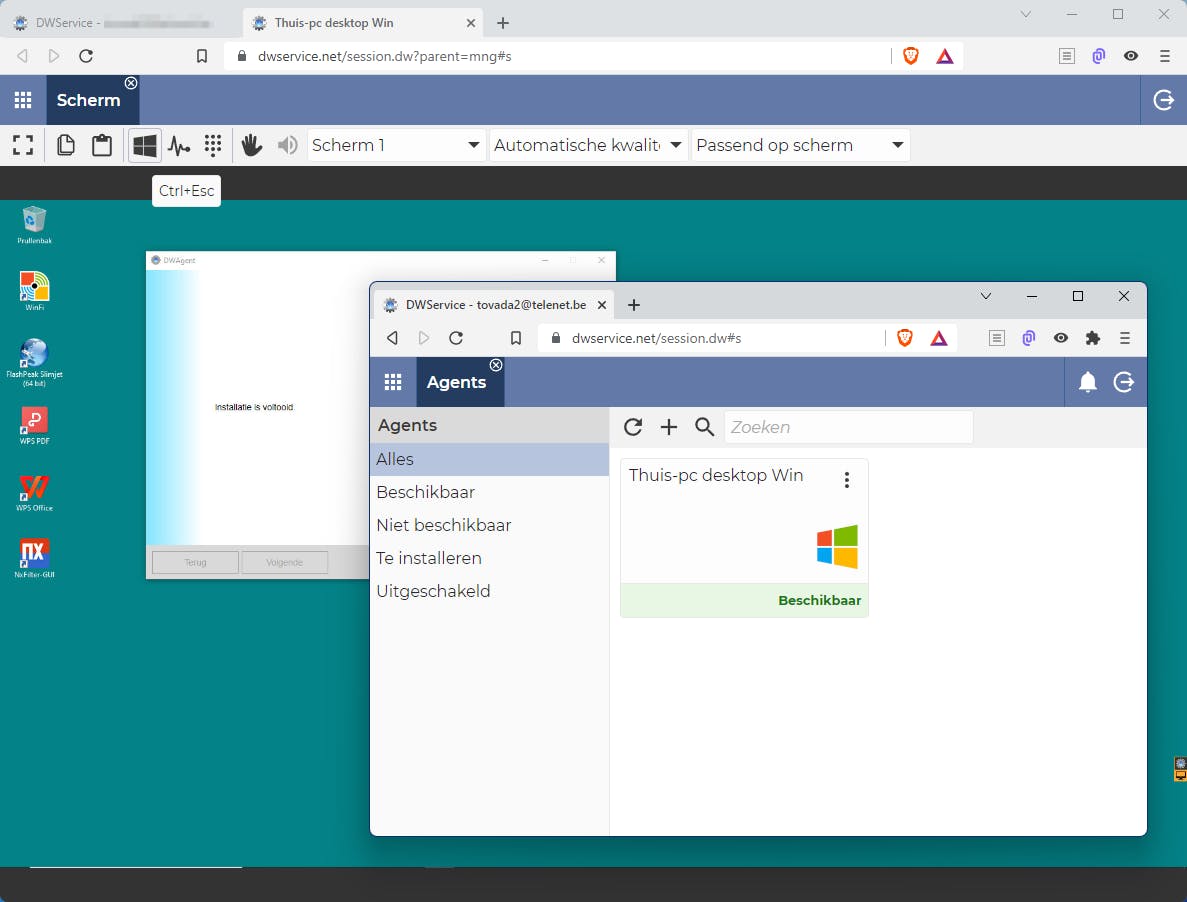
Task: Click the outer browser eye extension icon
Action: point(1131,56)
